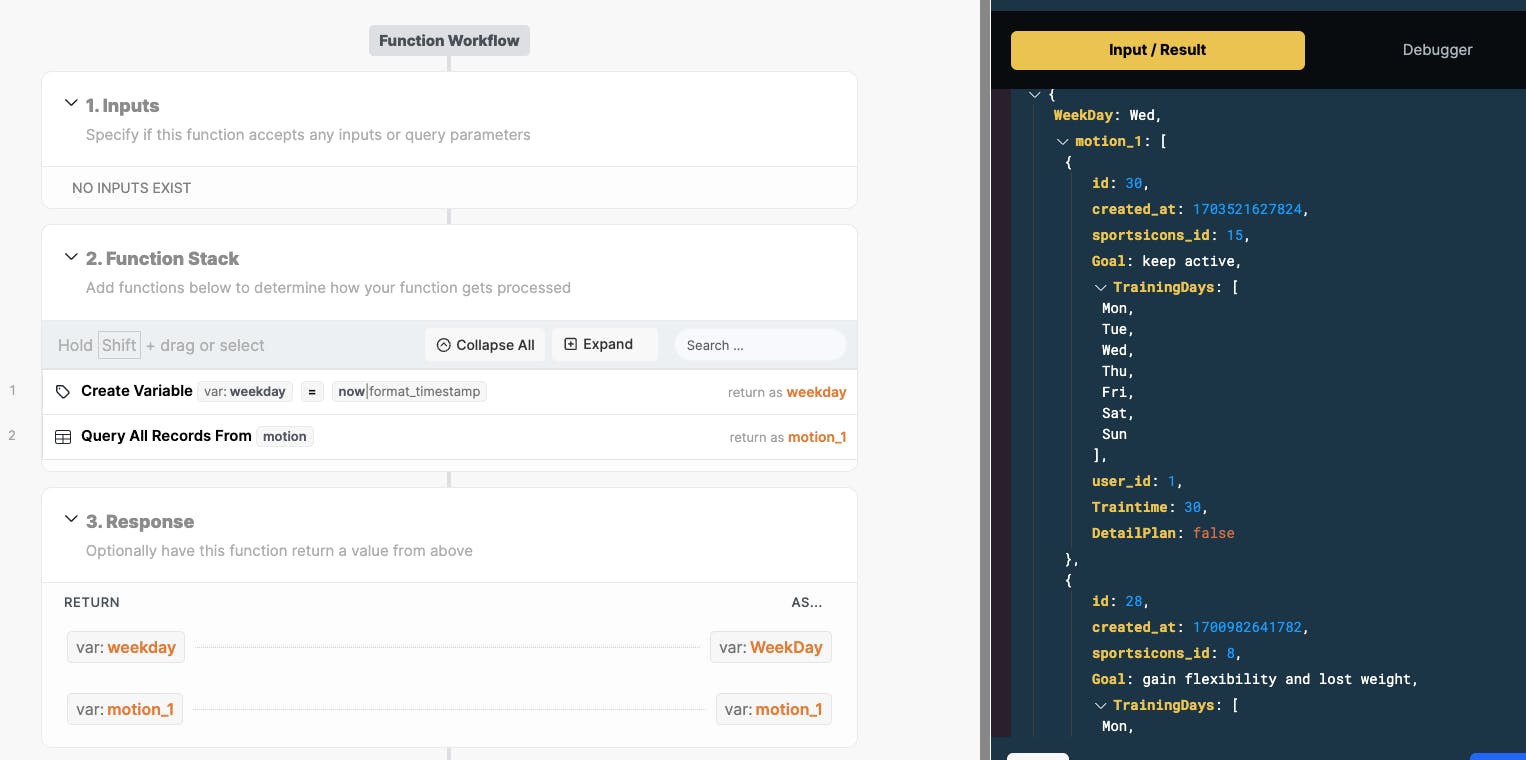This screenshot has width=1526, height=760.
Task: Collapse the 3. Response section
Action: (x=71, y=520)
